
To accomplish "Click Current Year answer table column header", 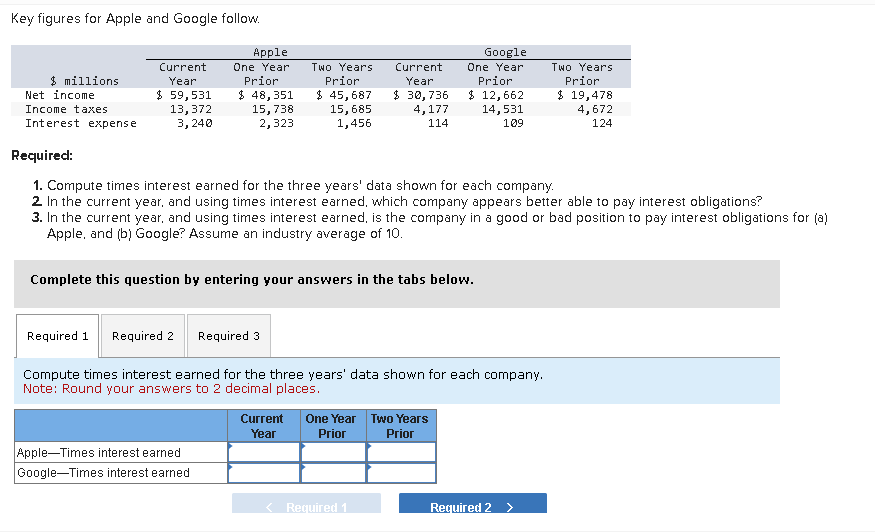I will click(263, 426).
